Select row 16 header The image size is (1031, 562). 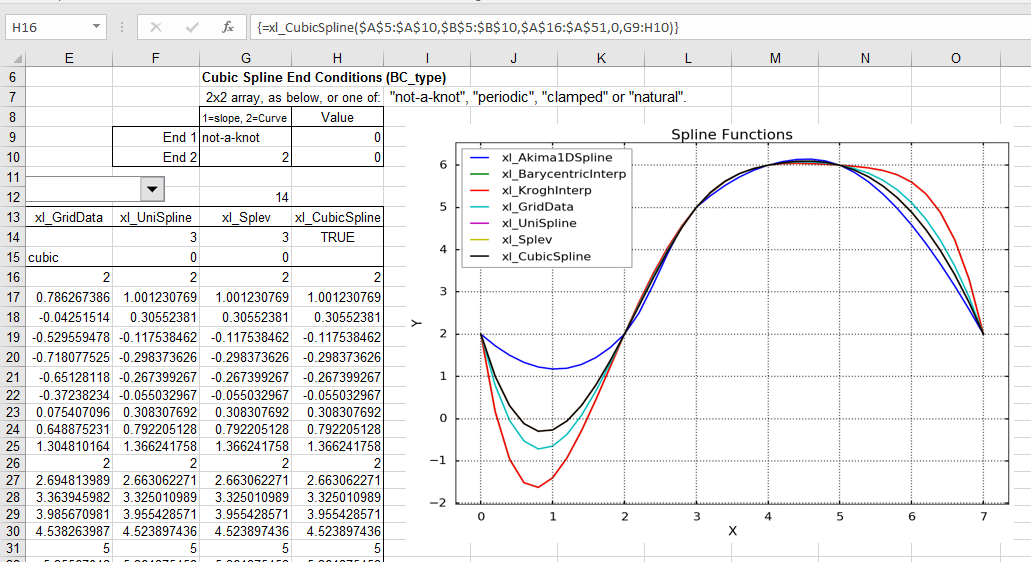12,277
